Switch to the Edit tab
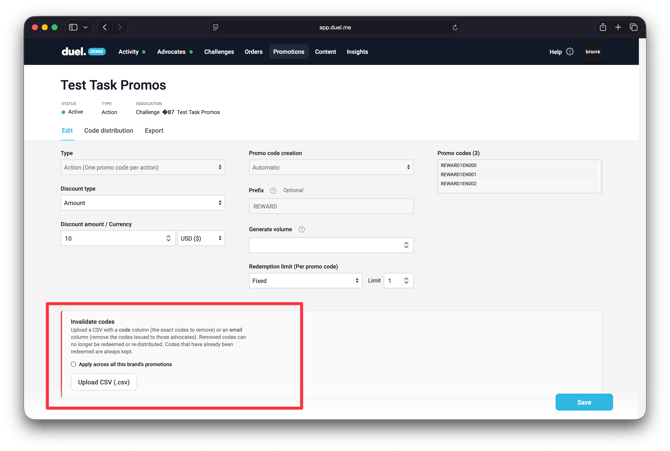Viewport: 670px width, 451px height. click(67, 130)
